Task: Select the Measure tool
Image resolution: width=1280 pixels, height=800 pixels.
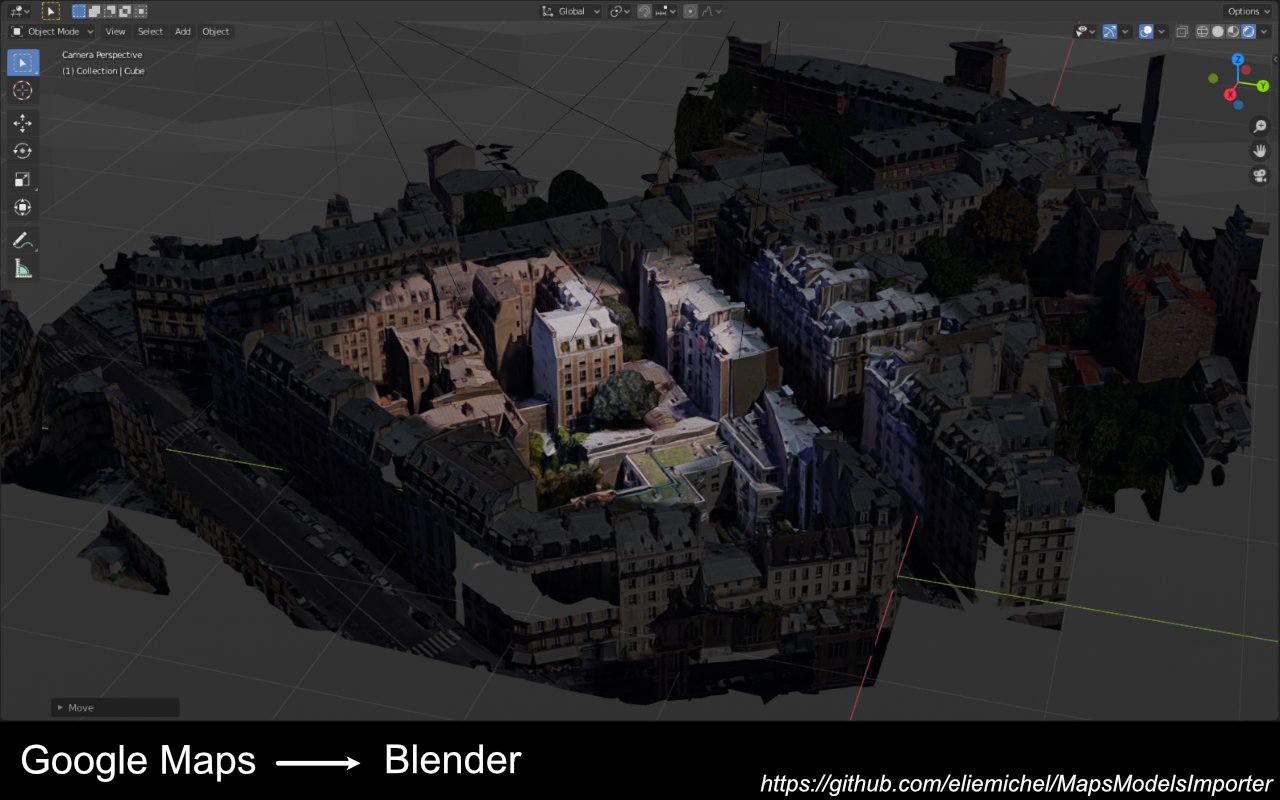Action: click(22, 268)
